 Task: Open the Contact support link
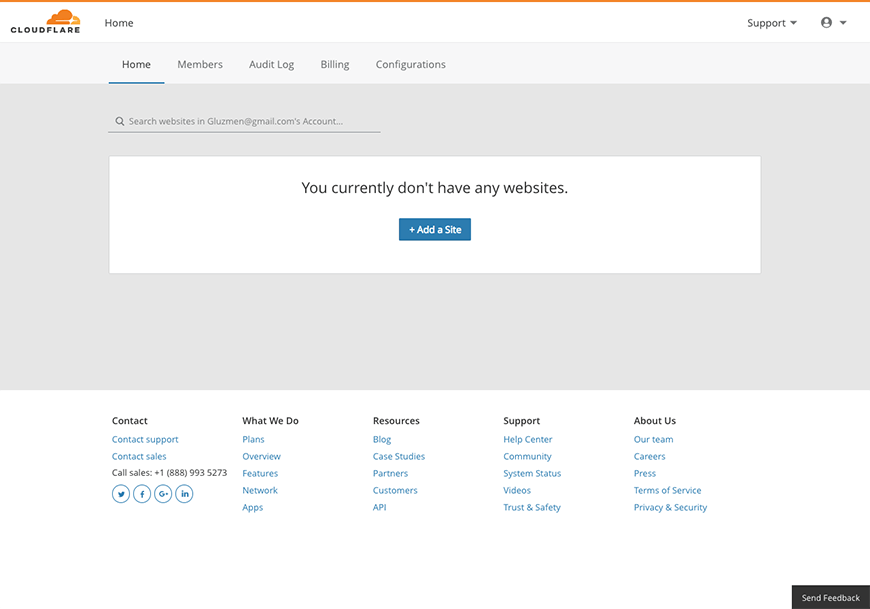tap(145, 439)
